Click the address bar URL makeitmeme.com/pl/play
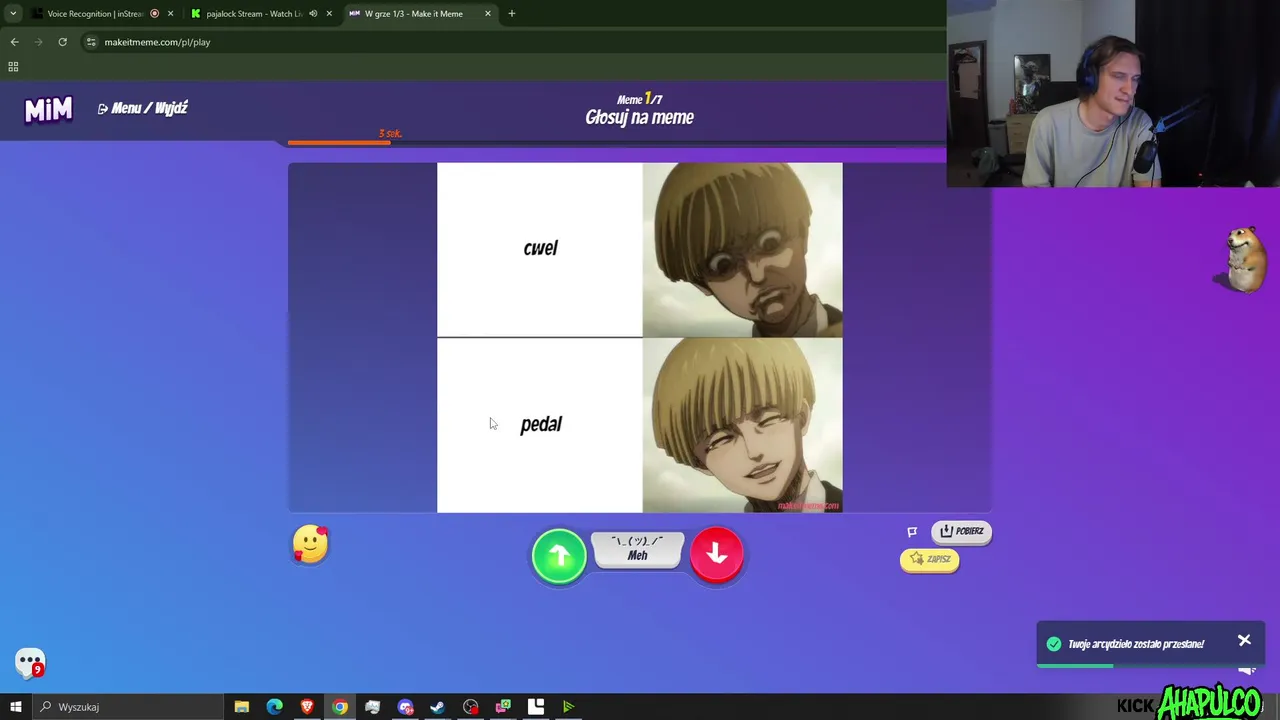The height and width of the screenshot is (720, 1280). click(157, 42)
